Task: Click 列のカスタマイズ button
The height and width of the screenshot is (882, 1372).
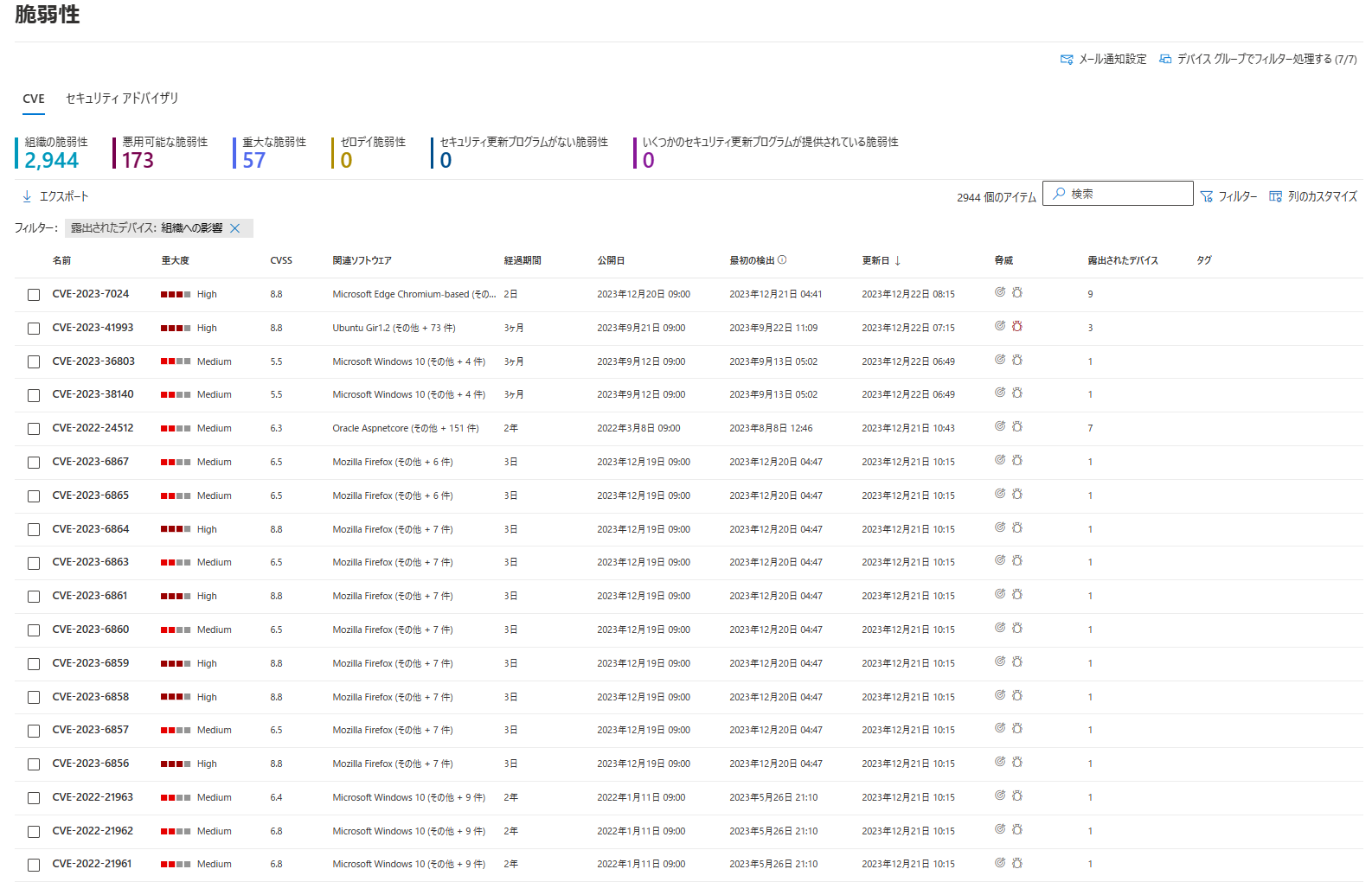Action: (x=1313, y=196)
